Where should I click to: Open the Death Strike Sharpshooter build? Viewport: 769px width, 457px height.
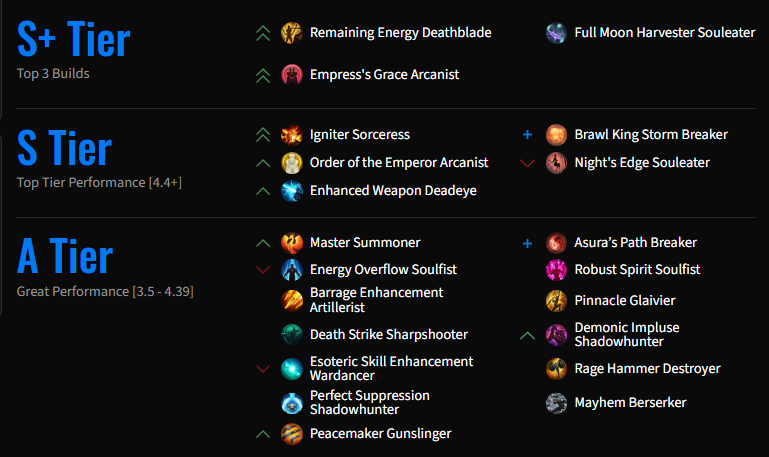[388, 334]
